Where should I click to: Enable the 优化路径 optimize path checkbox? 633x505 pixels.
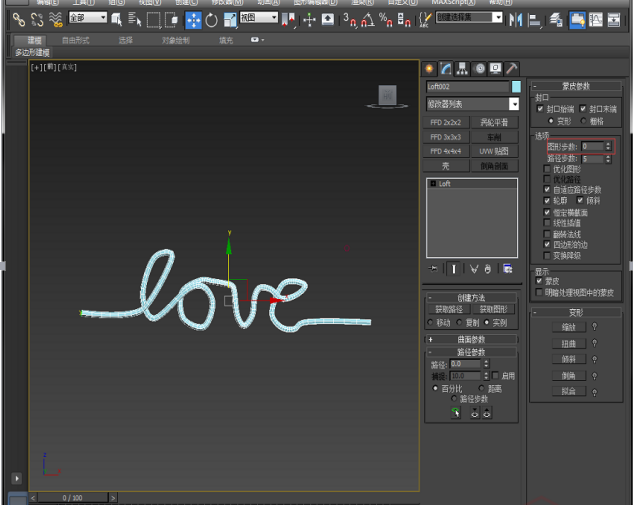click(x=547, y=179)
